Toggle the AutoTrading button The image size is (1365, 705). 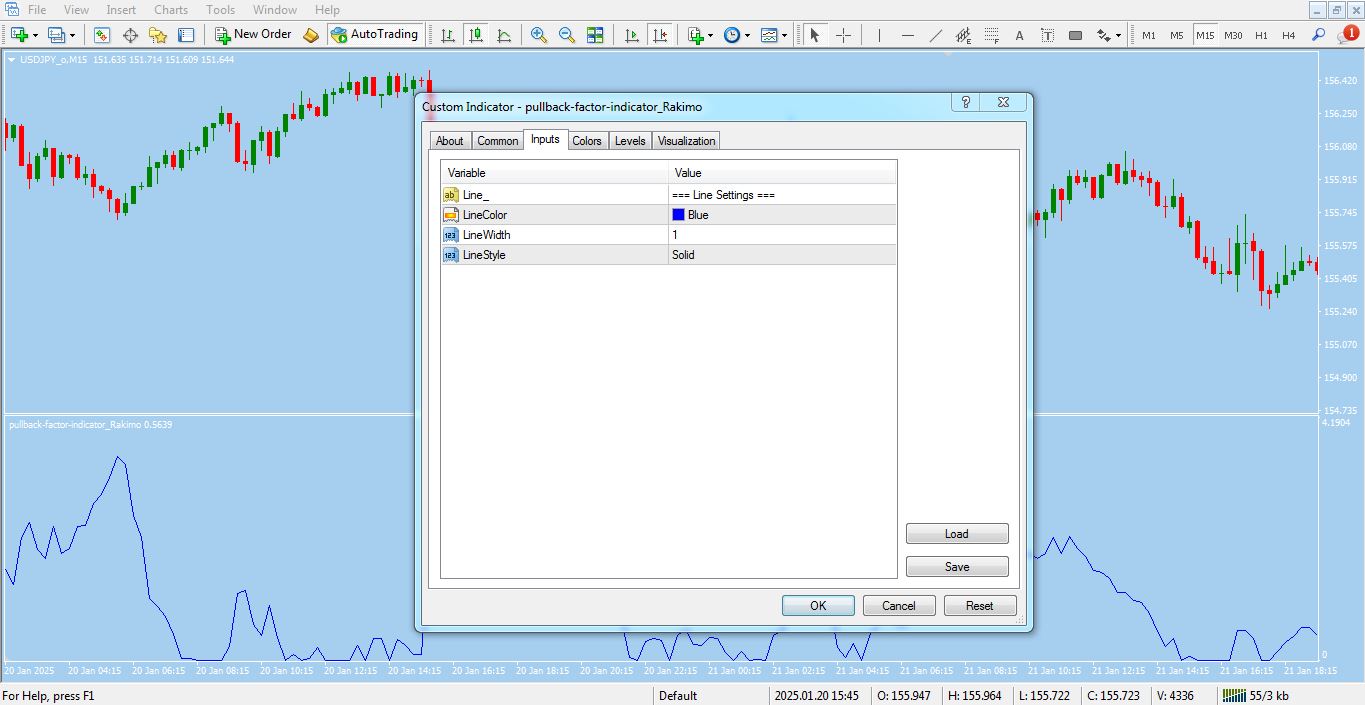pyautogui.click(x=374, y=34)
